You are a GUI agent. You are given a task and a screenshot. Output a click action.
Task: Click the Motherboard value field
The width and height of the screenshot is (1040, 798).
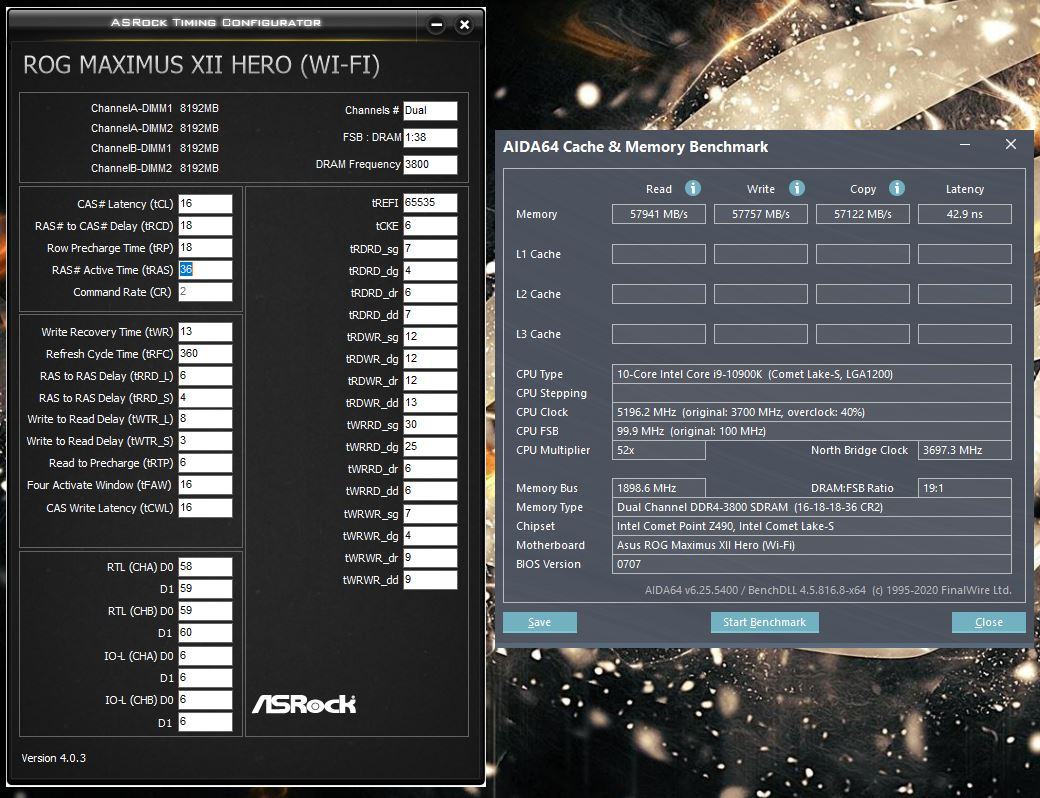click(x=812, y=545)
